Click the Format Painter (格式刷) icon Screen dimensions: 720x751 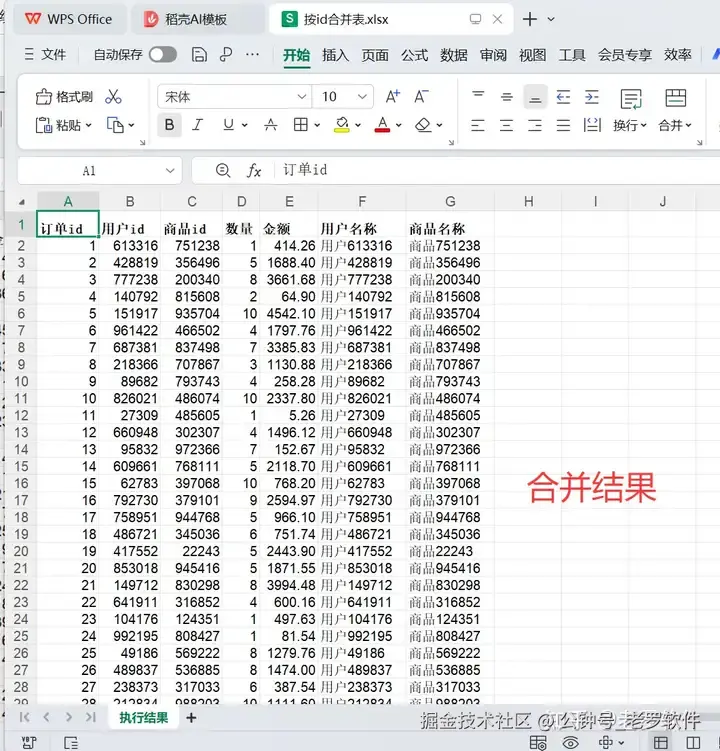point(43,97)
